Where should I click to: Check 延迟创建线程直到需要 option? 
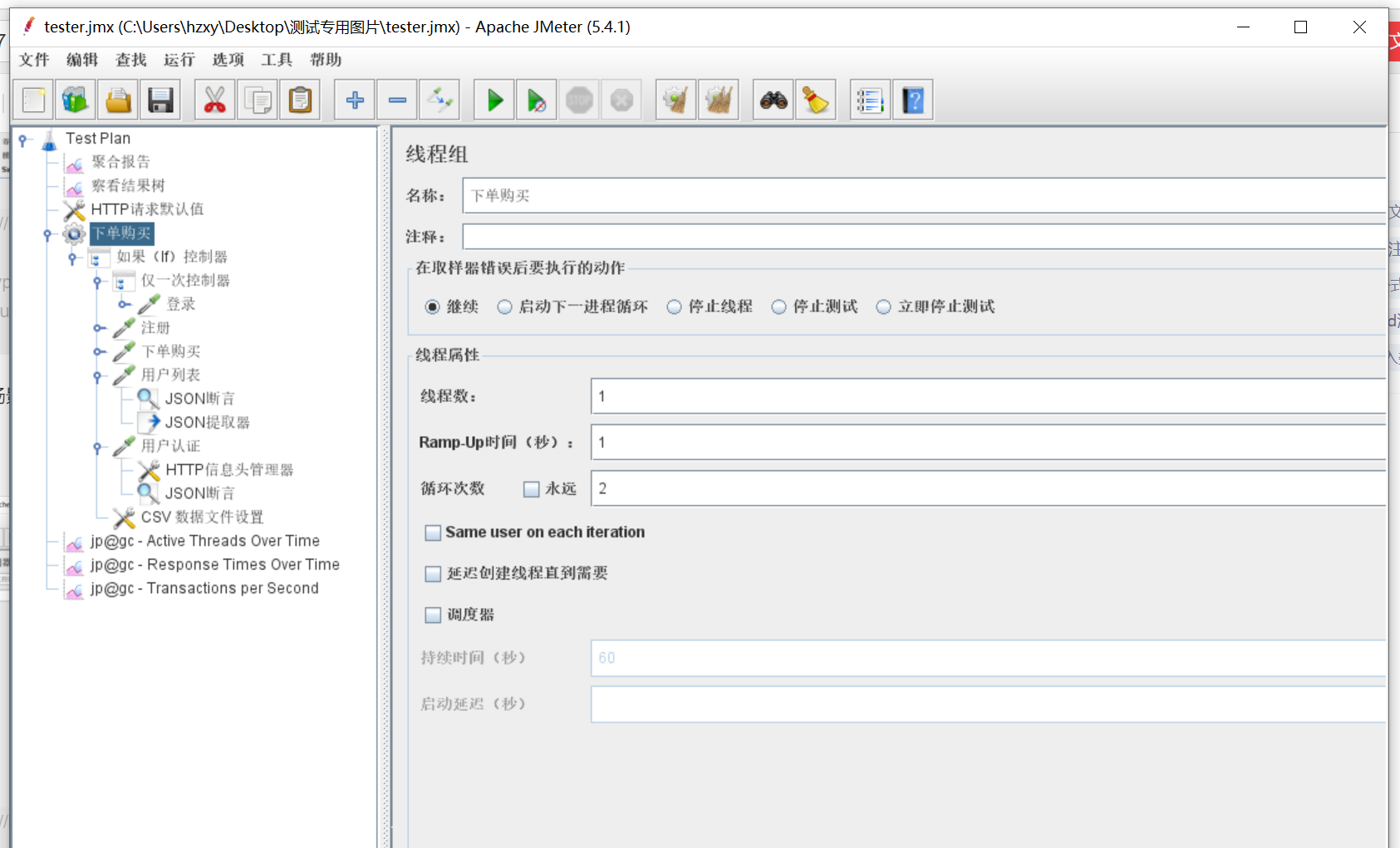(433, 574)
